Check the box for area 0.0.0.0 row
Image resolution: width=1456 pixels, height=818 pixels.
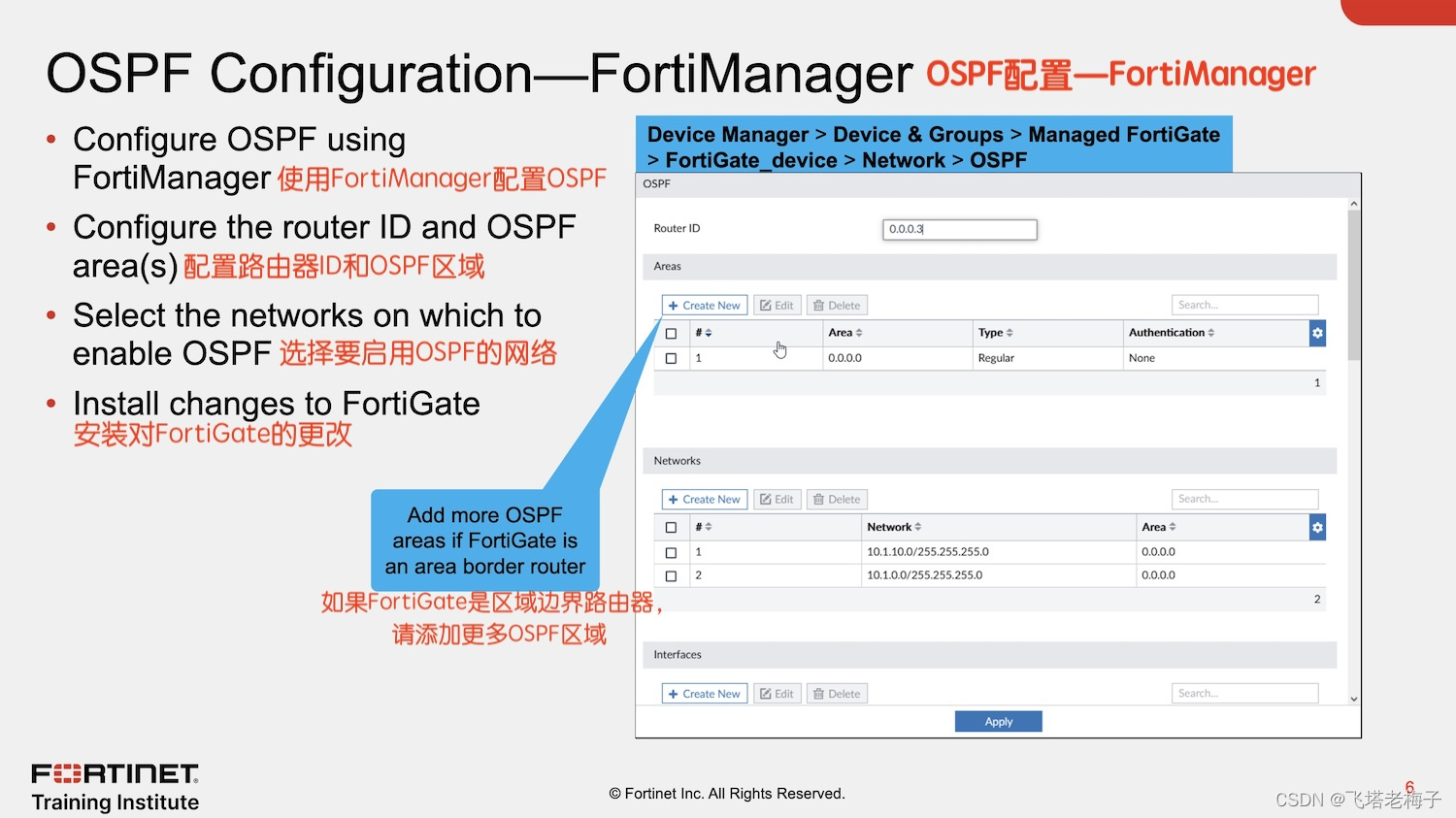(671, 358)
